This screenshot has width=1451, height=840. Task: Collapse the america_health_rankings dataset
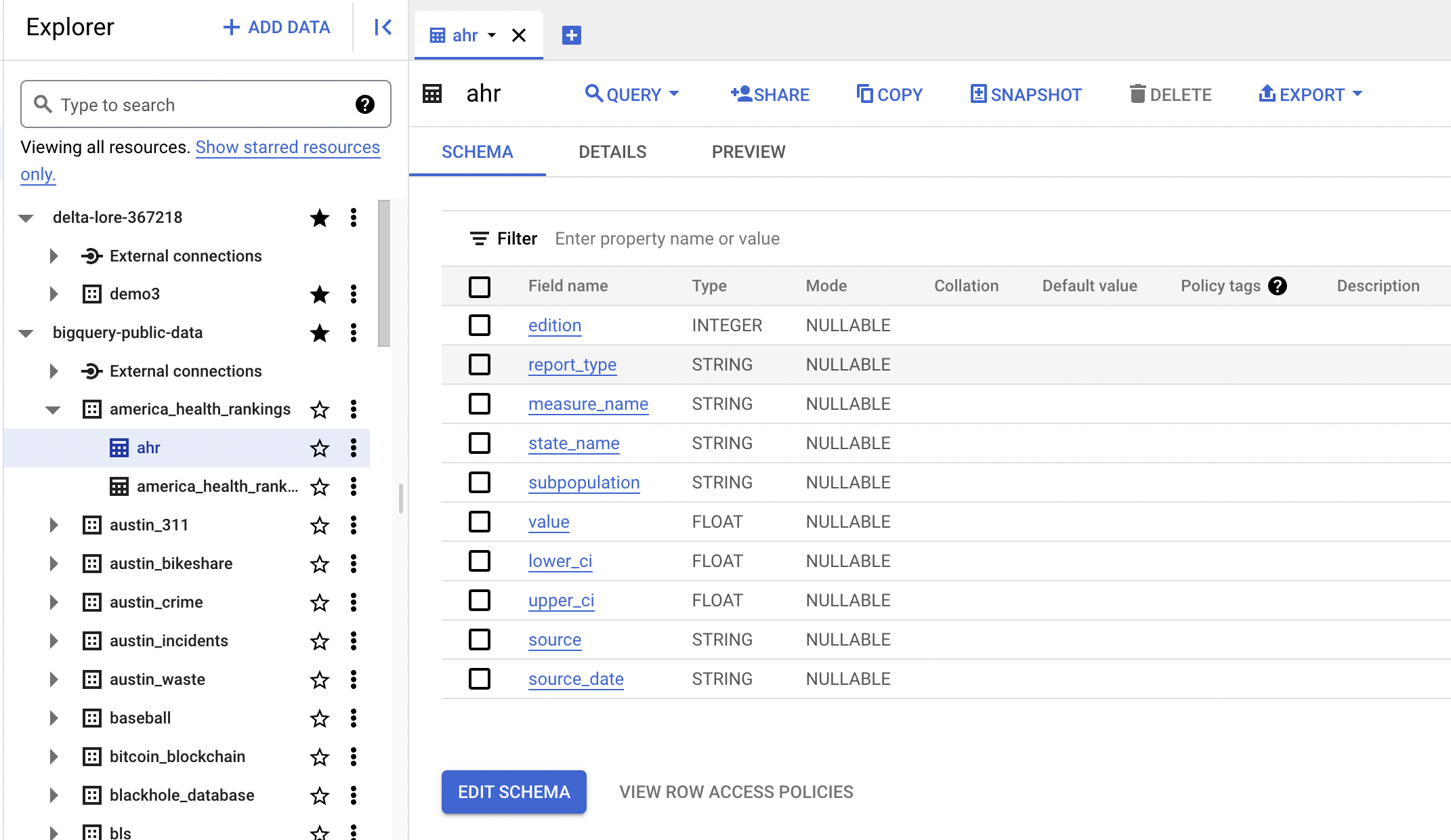click(53, 409)
